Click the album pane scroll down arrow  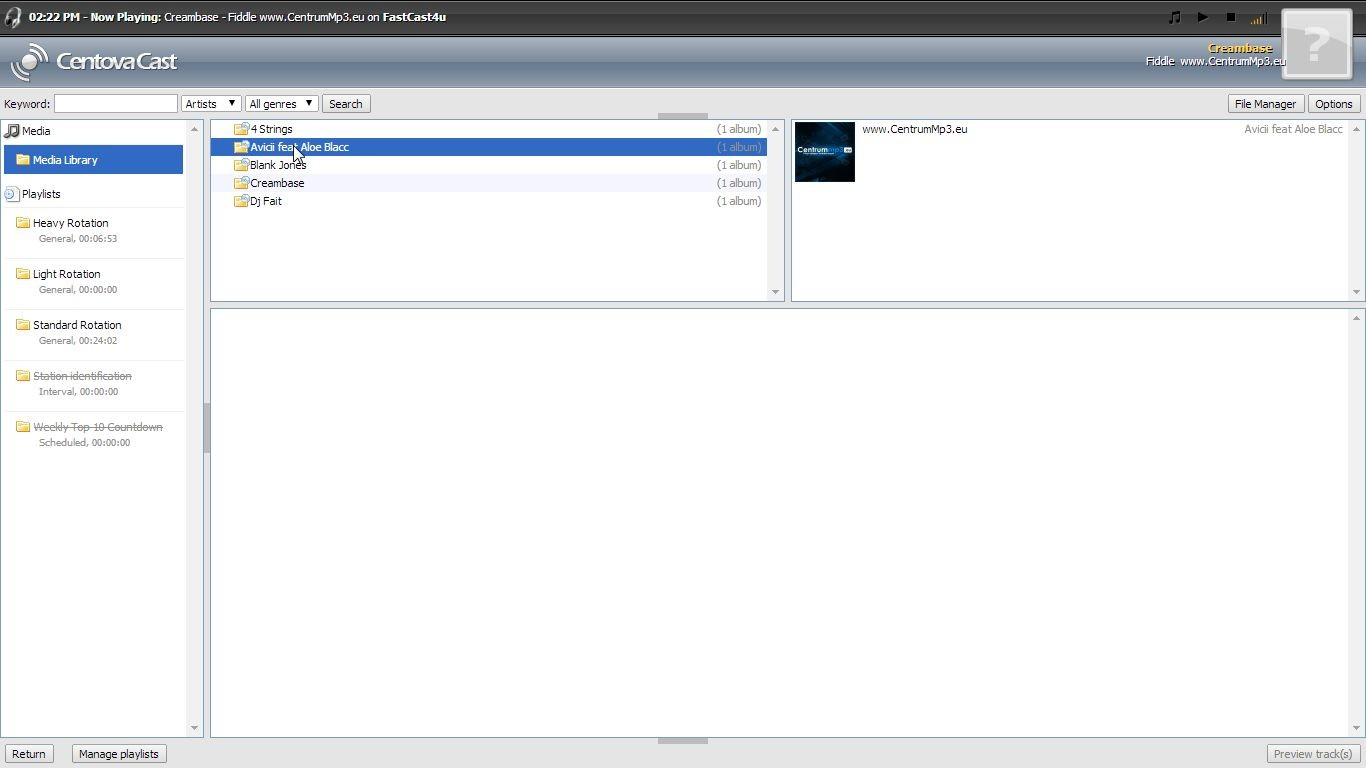click(1356, 292)
